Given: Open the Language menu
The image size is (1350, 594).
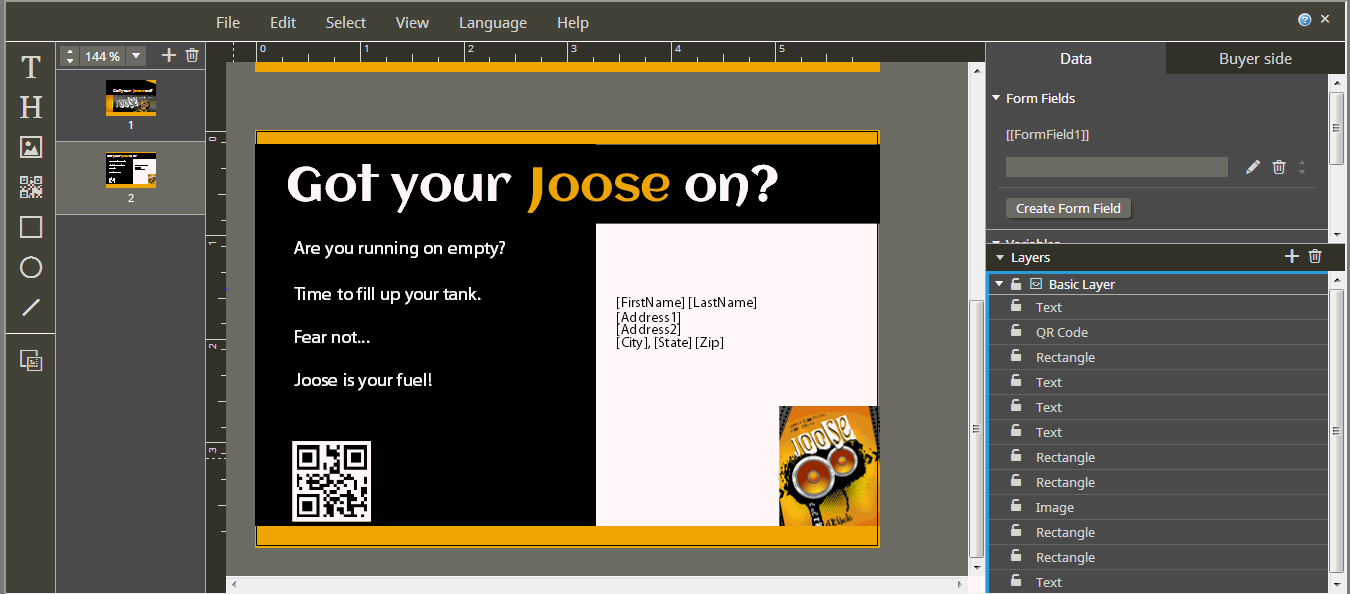Looking at the screenshot, I should [x=492, y=22].
